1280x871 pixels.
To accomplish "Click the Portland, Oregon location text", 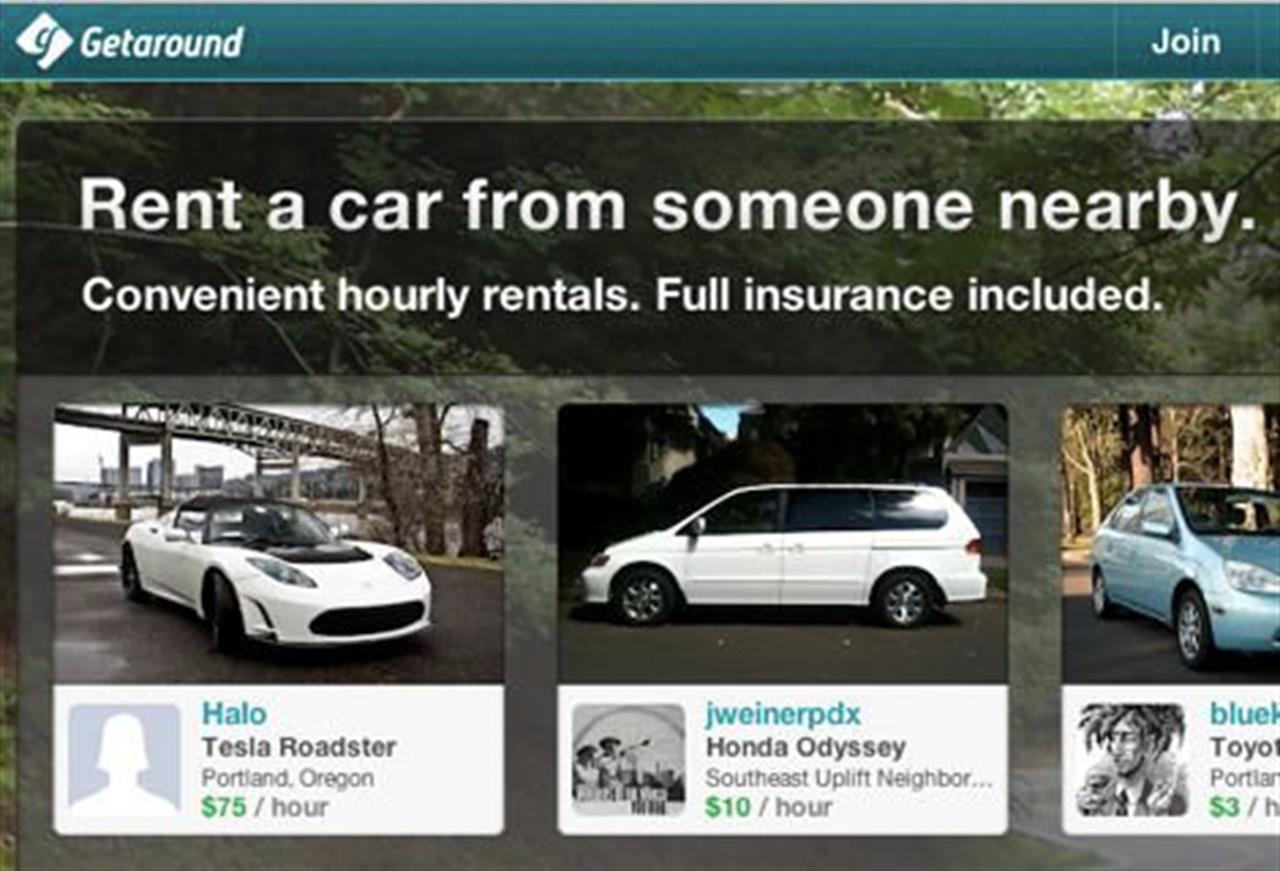I will point(288,778).
